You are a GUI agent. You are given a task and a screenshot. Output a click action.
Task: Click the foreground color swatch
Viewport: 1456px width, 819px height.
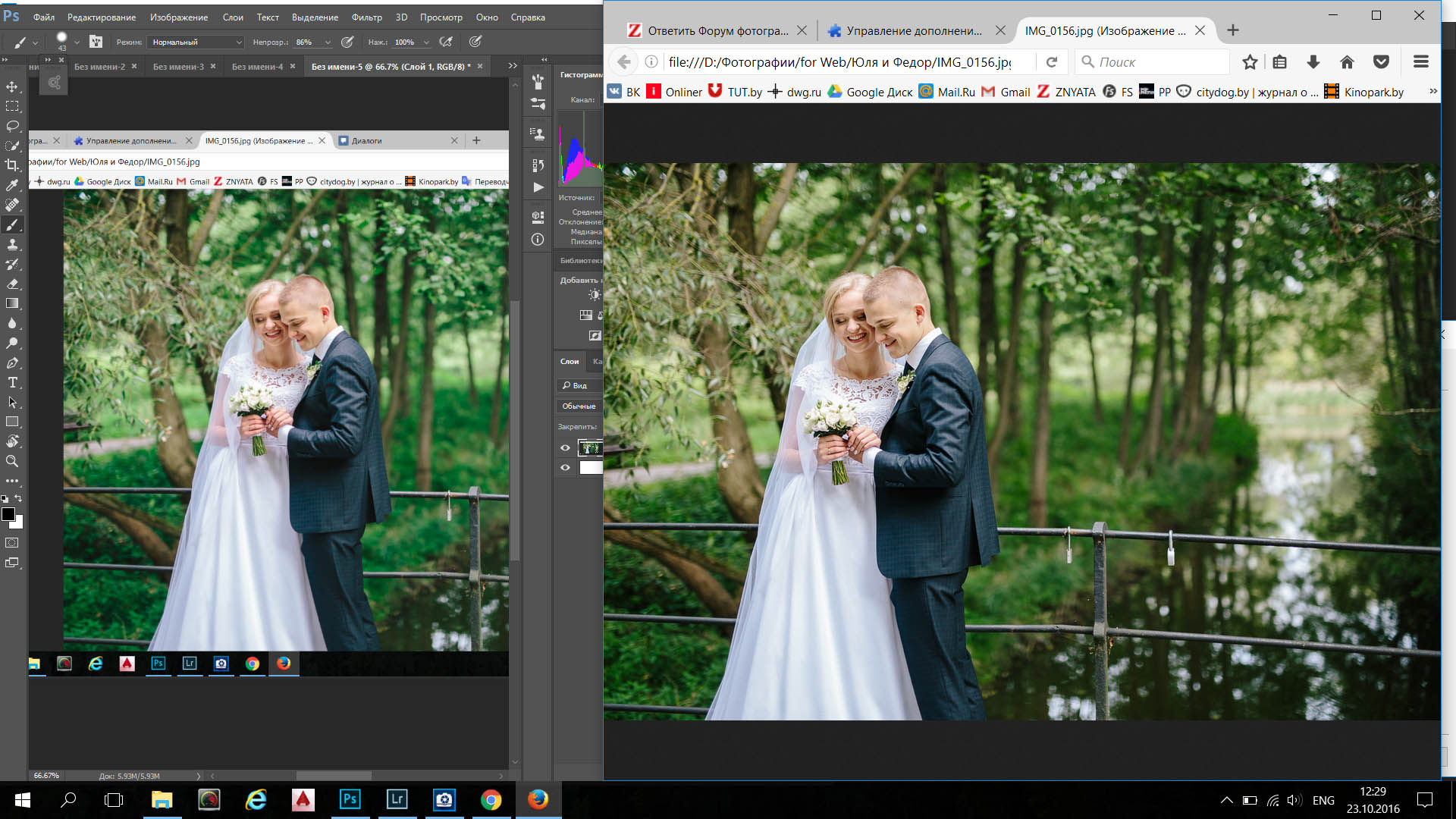pyautogui.click(x=8, y=514)
